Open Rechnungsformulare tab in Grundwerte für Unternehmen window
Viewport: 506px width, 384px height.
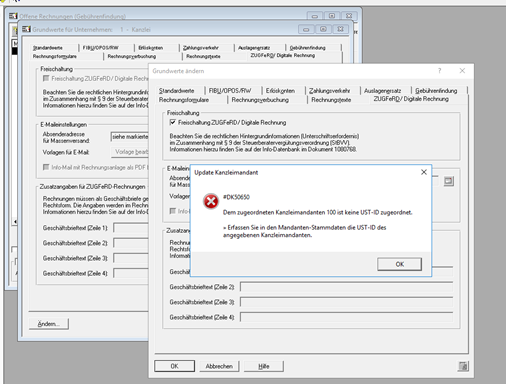55,56
